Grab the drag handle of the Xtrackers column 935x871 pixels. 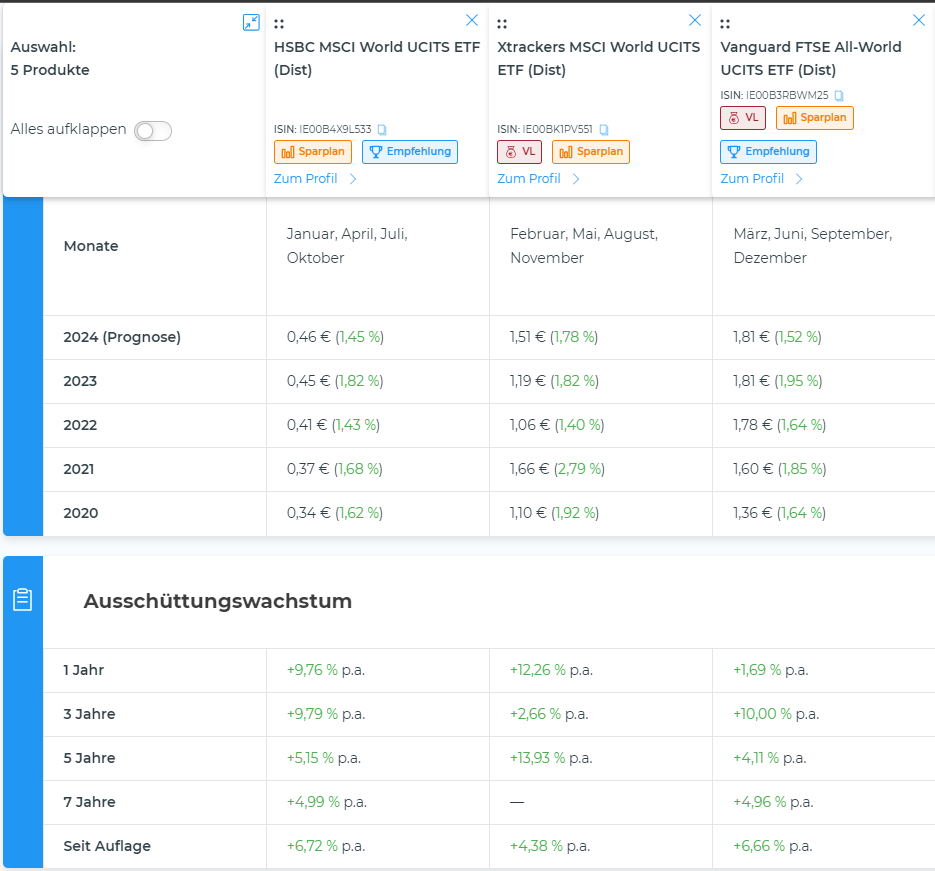(x=502, y=24)
